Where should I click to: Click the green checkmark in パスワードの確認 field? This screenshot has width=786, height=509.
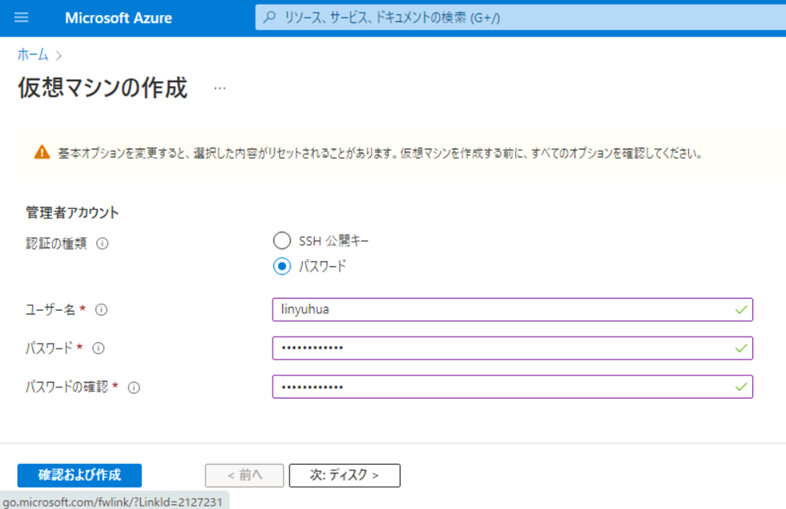click(x=741, y=387)
